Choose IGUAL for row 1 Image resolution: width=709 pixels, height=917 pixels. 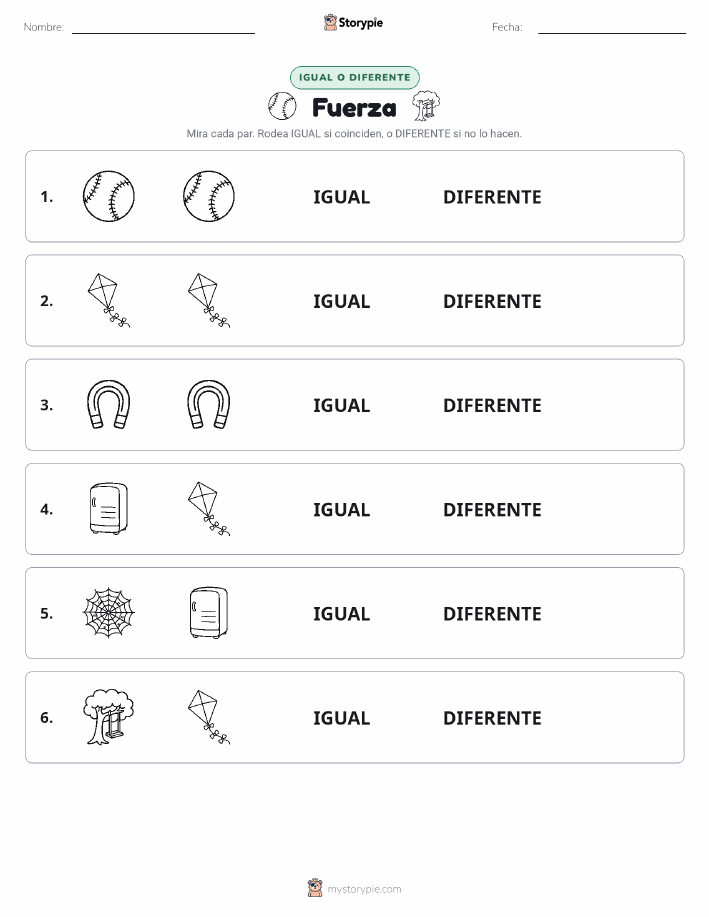(342, 197)
